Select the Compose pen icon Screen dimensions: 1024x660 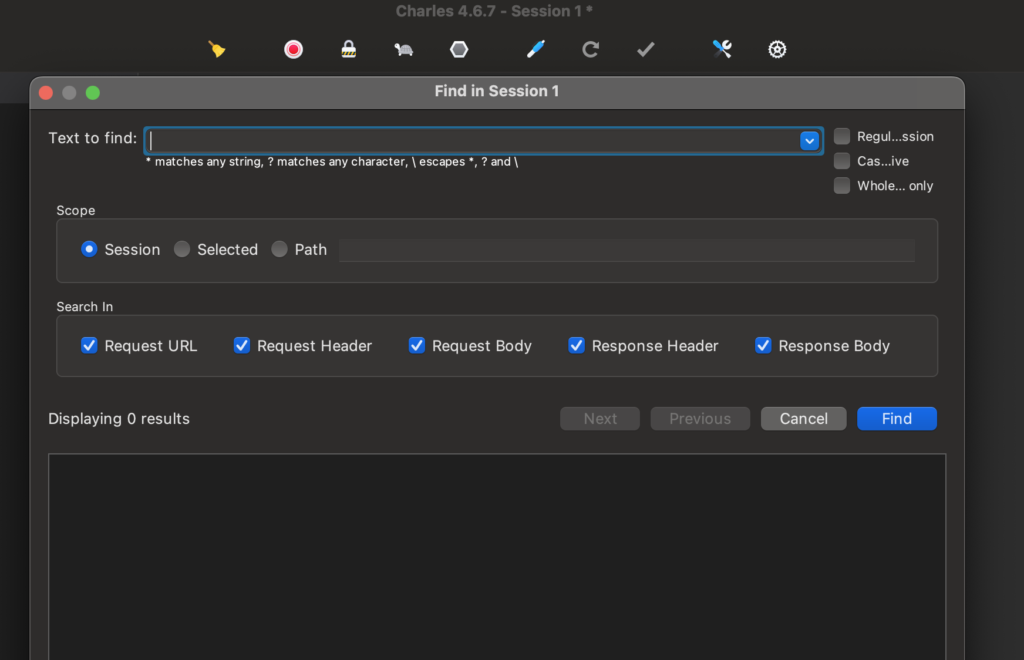click(x=537, y=49)
